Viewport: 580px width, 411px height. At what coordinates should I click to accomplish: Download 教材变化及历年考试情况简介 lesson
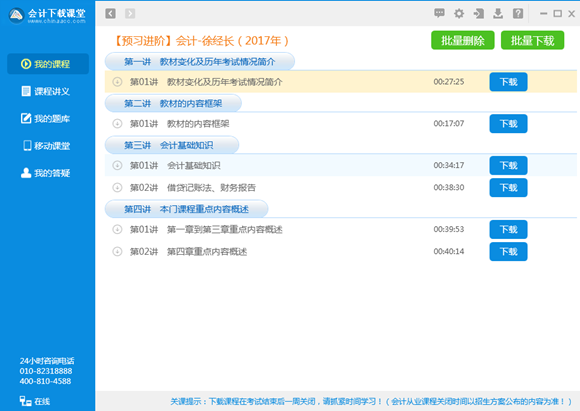508,82
